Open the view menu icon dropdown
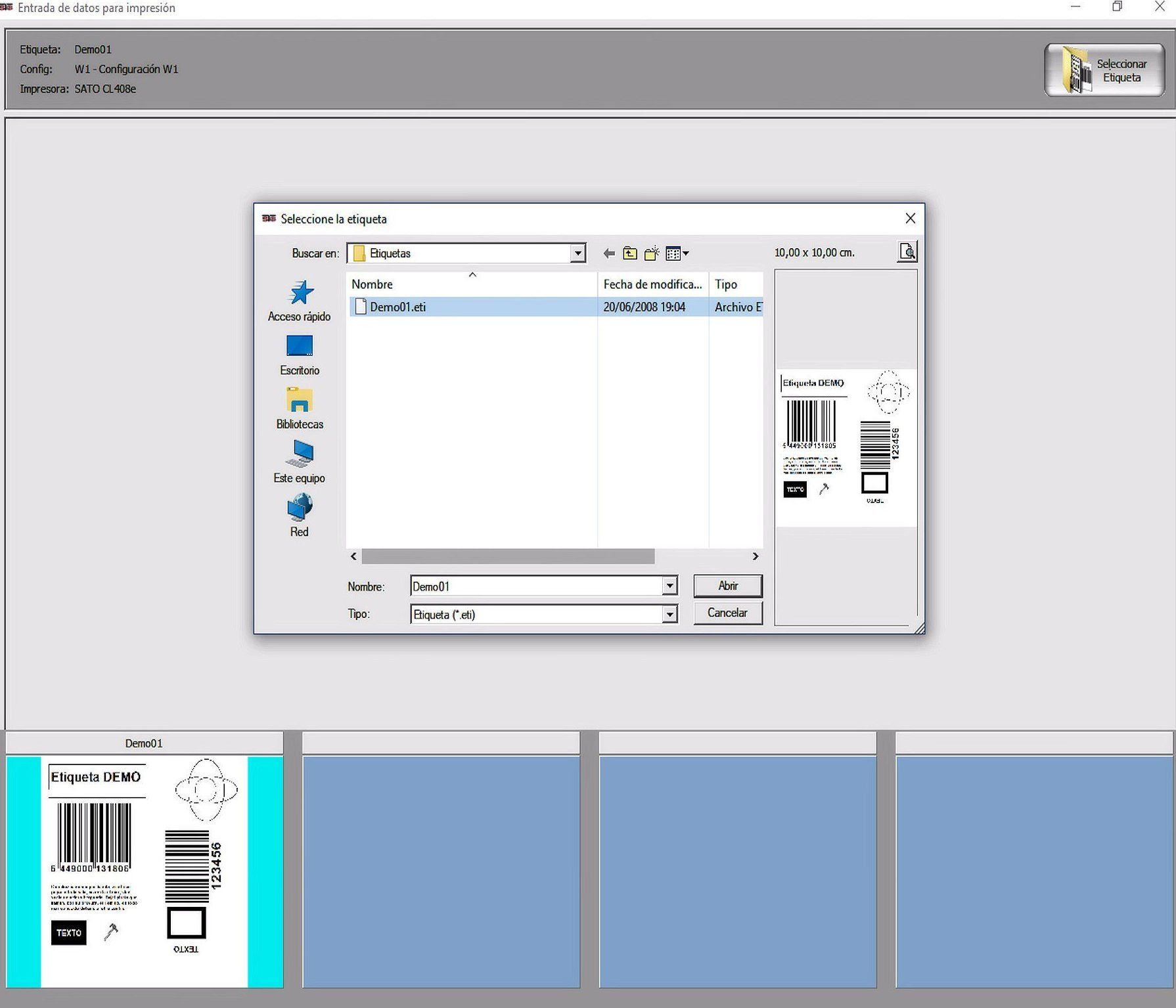This screenshot has width=1176, height=1008. (x=677, y=253)
